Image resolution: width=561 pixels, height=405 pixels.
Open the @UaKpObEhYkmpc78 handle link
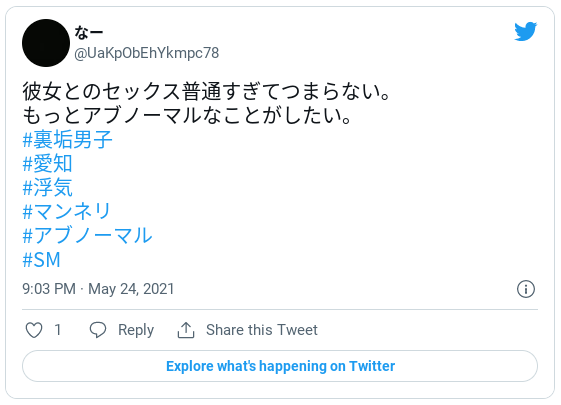tap(146, 53)
